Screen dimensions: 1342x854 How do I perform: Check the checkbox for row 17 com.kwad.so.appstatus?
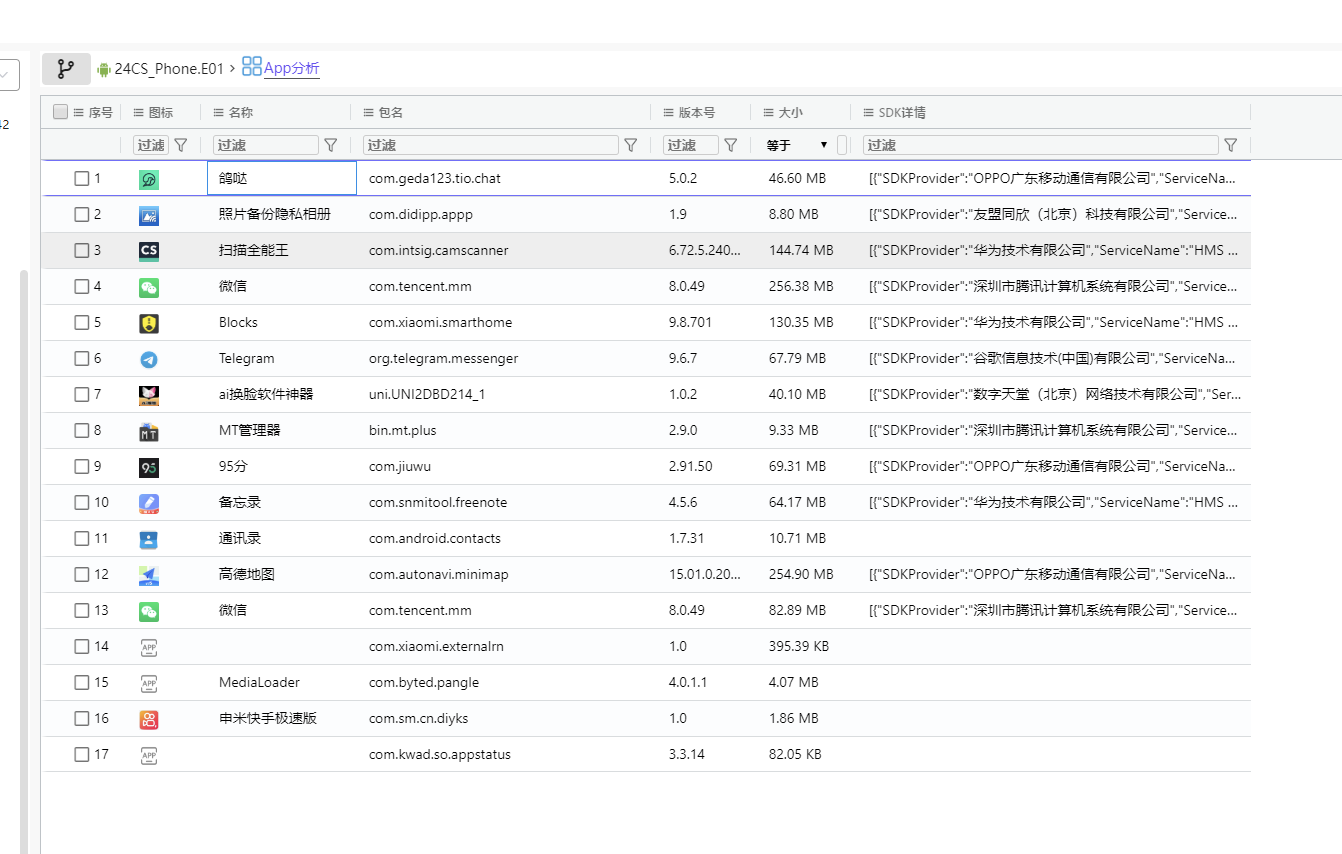(82, 754)
